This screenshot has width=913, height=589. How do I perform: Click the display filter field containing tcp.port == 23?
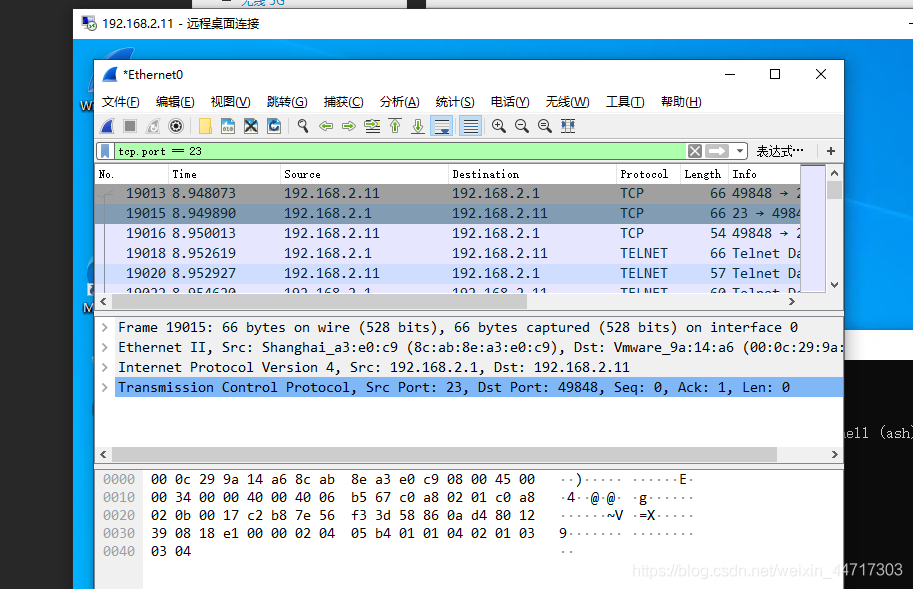[x=399, y=151]
